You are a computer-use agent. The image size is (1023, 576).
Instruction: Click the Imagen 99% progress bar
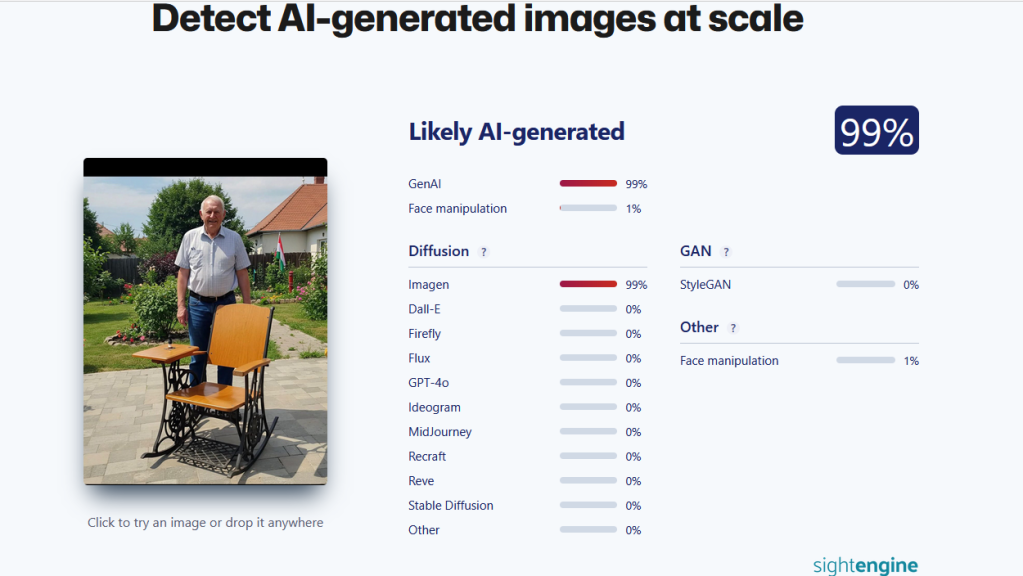pos(588,284)
